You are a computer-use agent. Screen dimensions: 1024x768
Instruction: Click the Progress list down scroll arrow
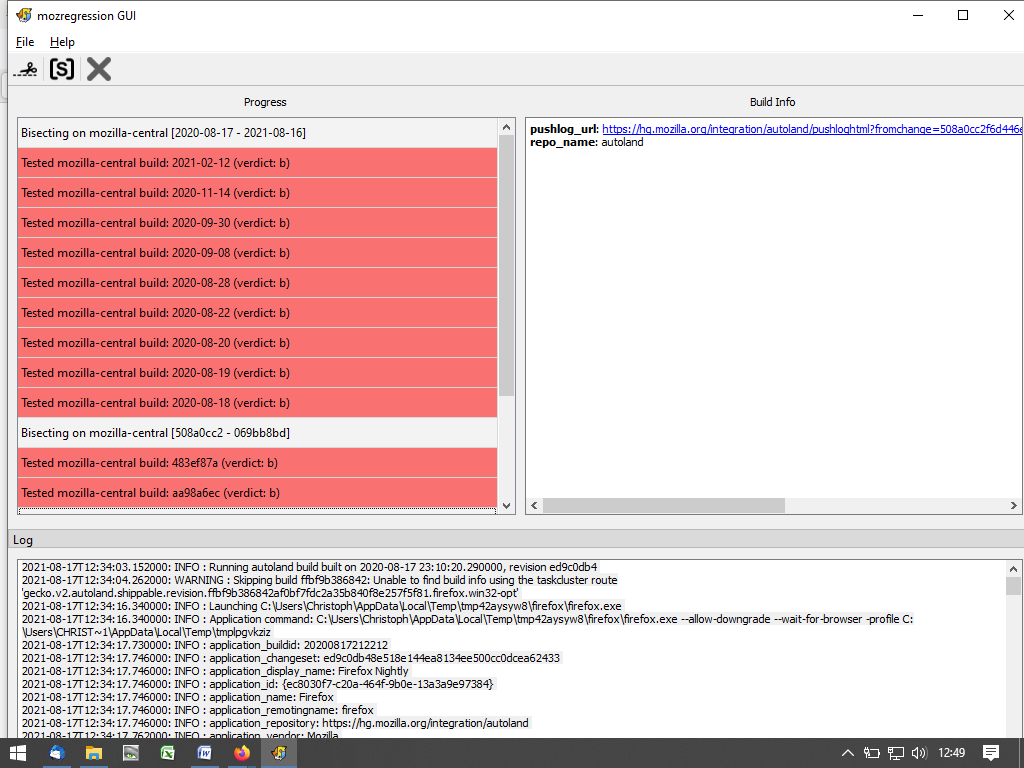[x=506, y=506]
